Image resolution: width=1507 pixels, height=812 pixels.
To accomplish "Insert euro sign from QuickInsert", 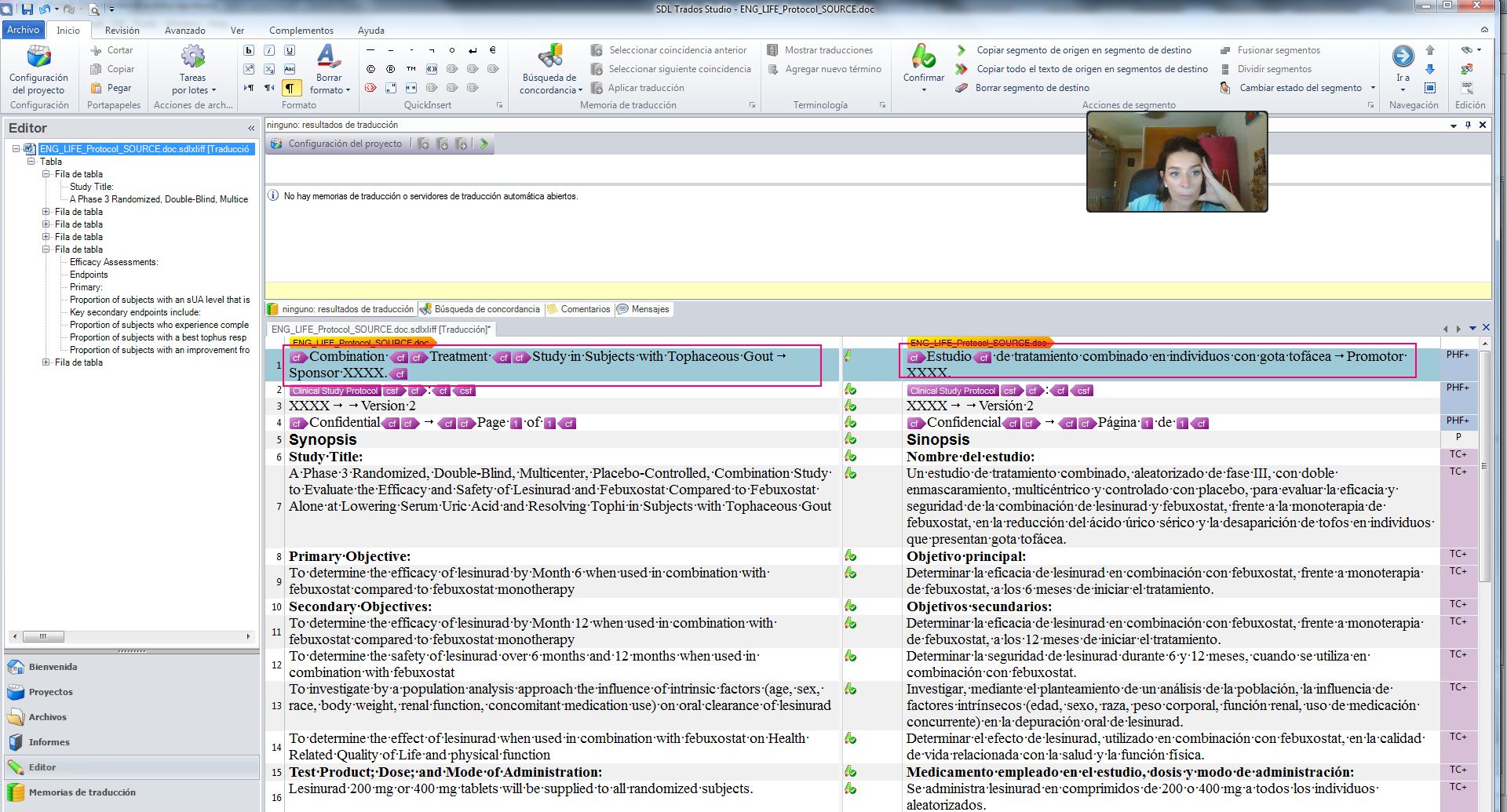I will [x=493, y=50].
